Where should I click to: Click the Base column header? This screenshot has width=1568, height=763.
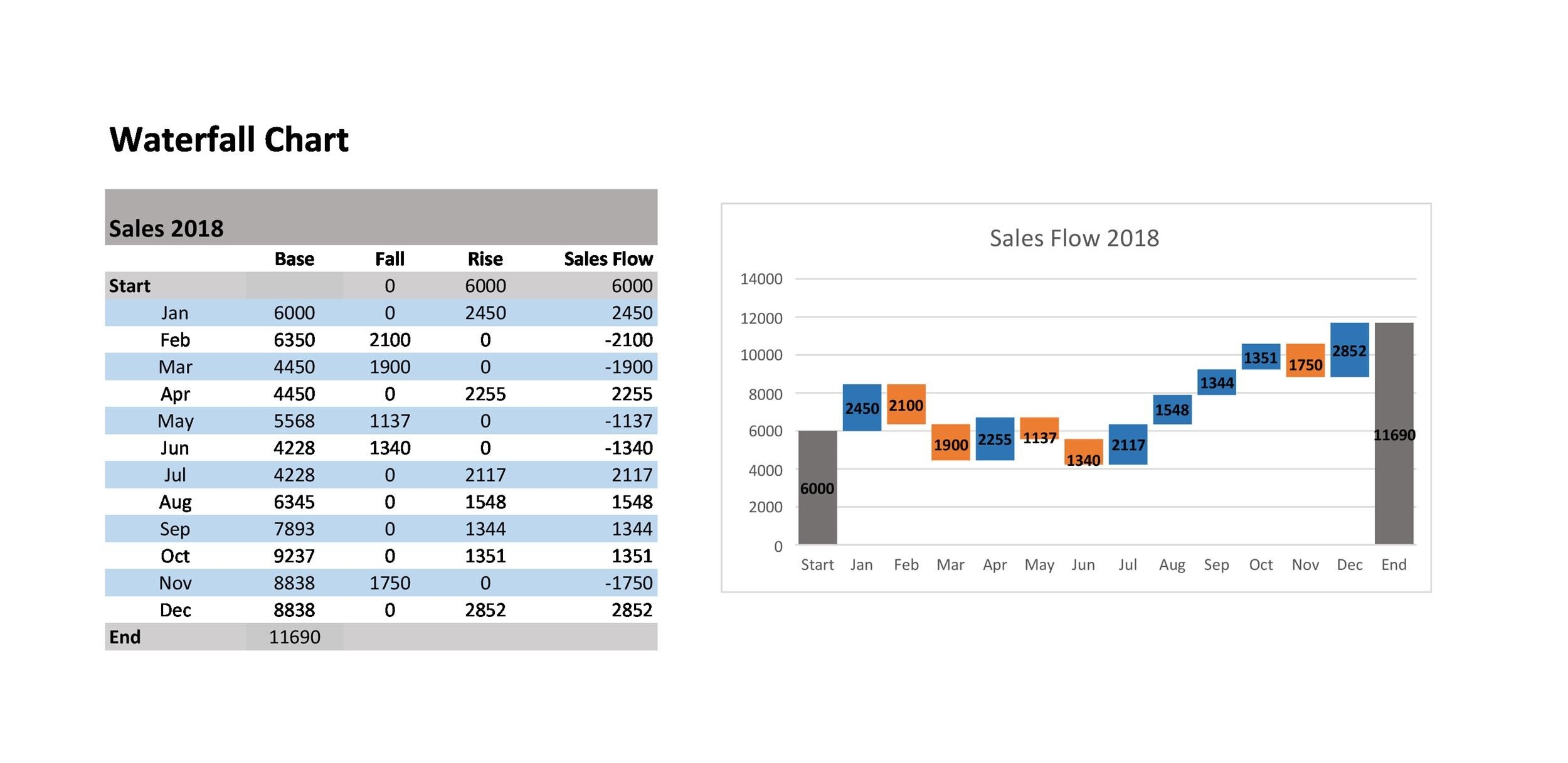pyautogui.click(x=294, y=259)
